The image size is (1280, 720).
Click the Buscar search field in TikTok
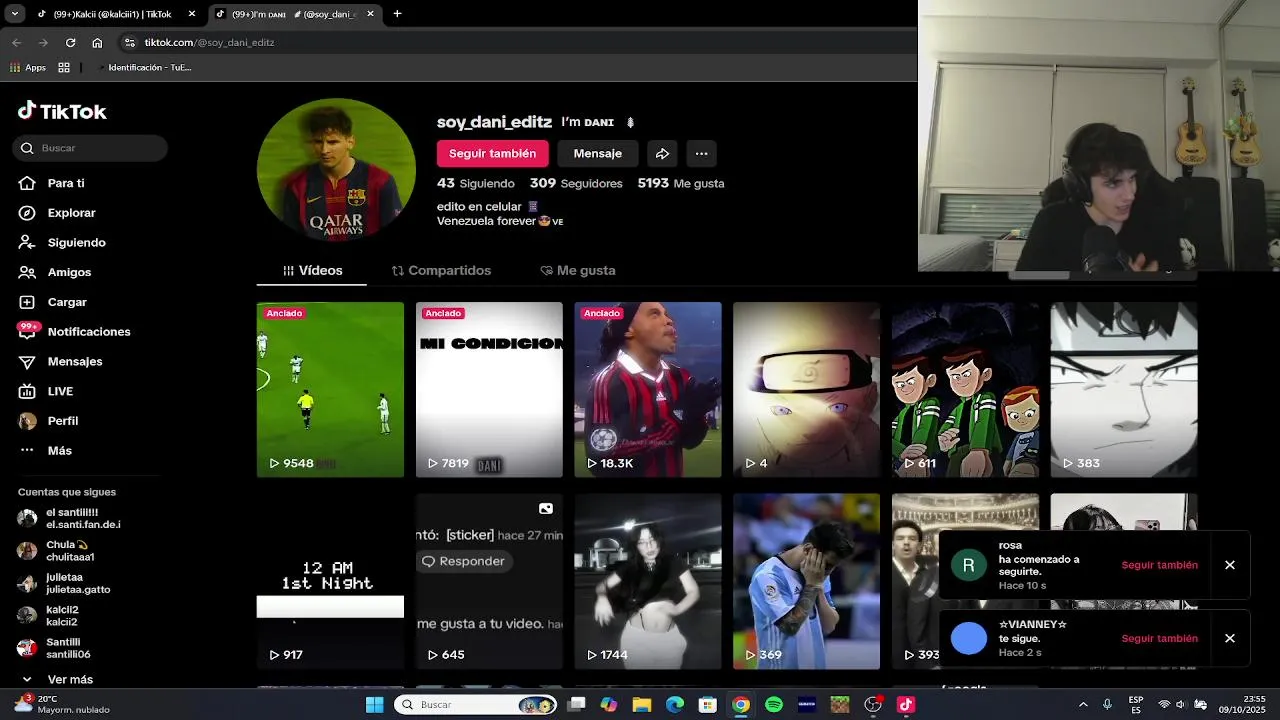click(90, 148)
